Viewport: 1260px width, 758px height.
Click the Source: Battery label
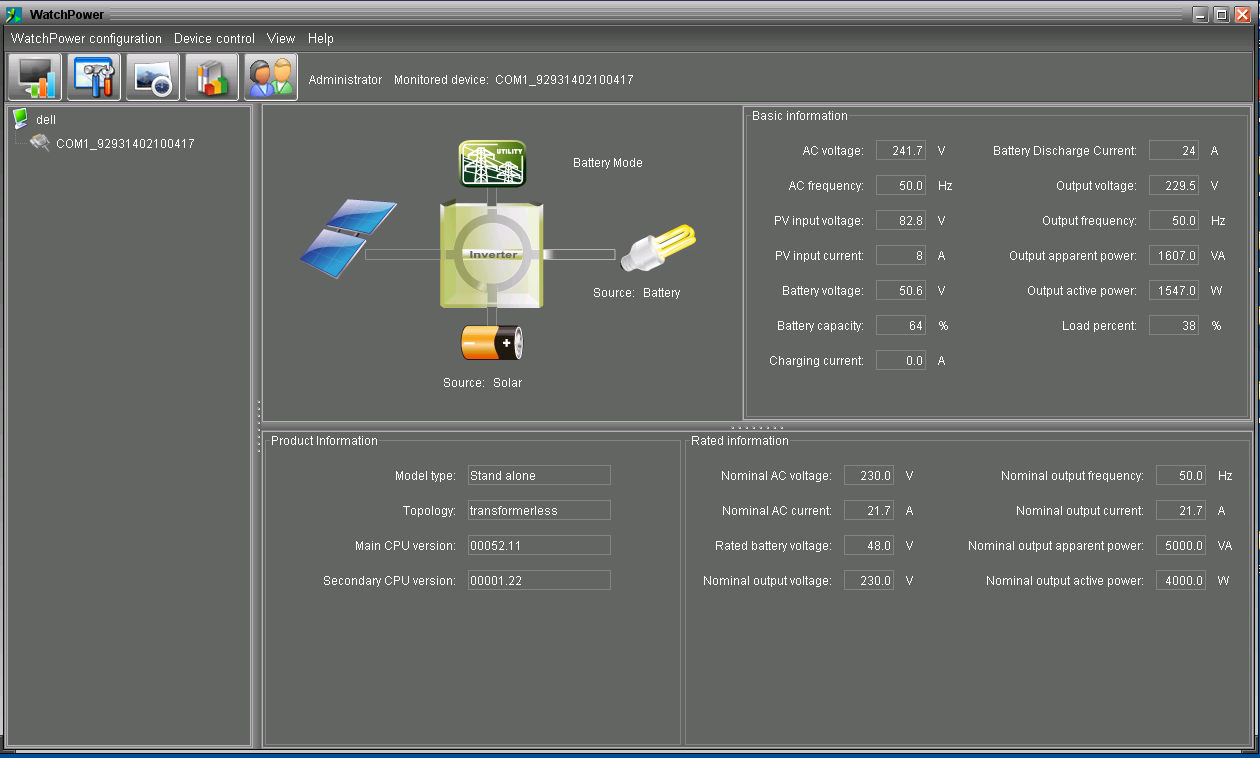[636, 293]
